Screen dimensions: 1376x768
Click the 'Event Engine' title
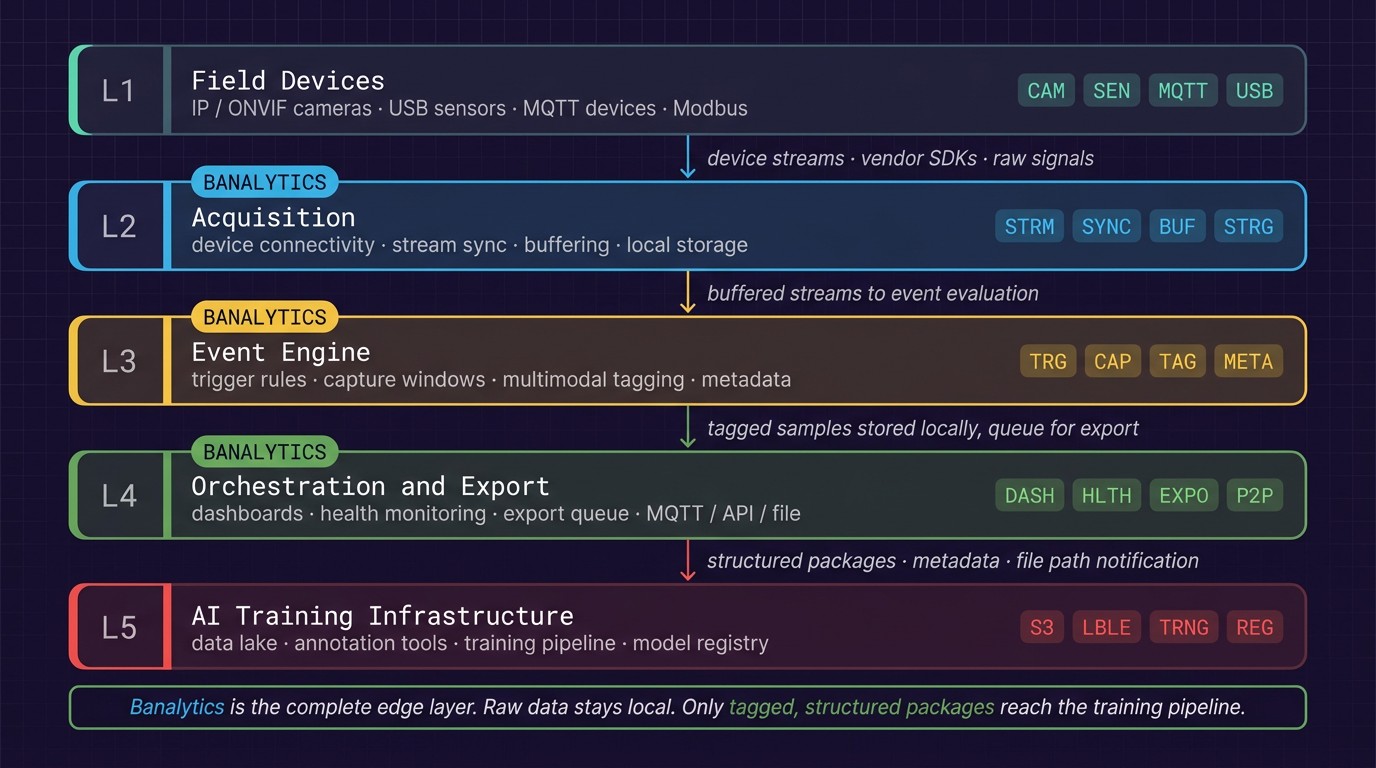click(x=281, y=352)
